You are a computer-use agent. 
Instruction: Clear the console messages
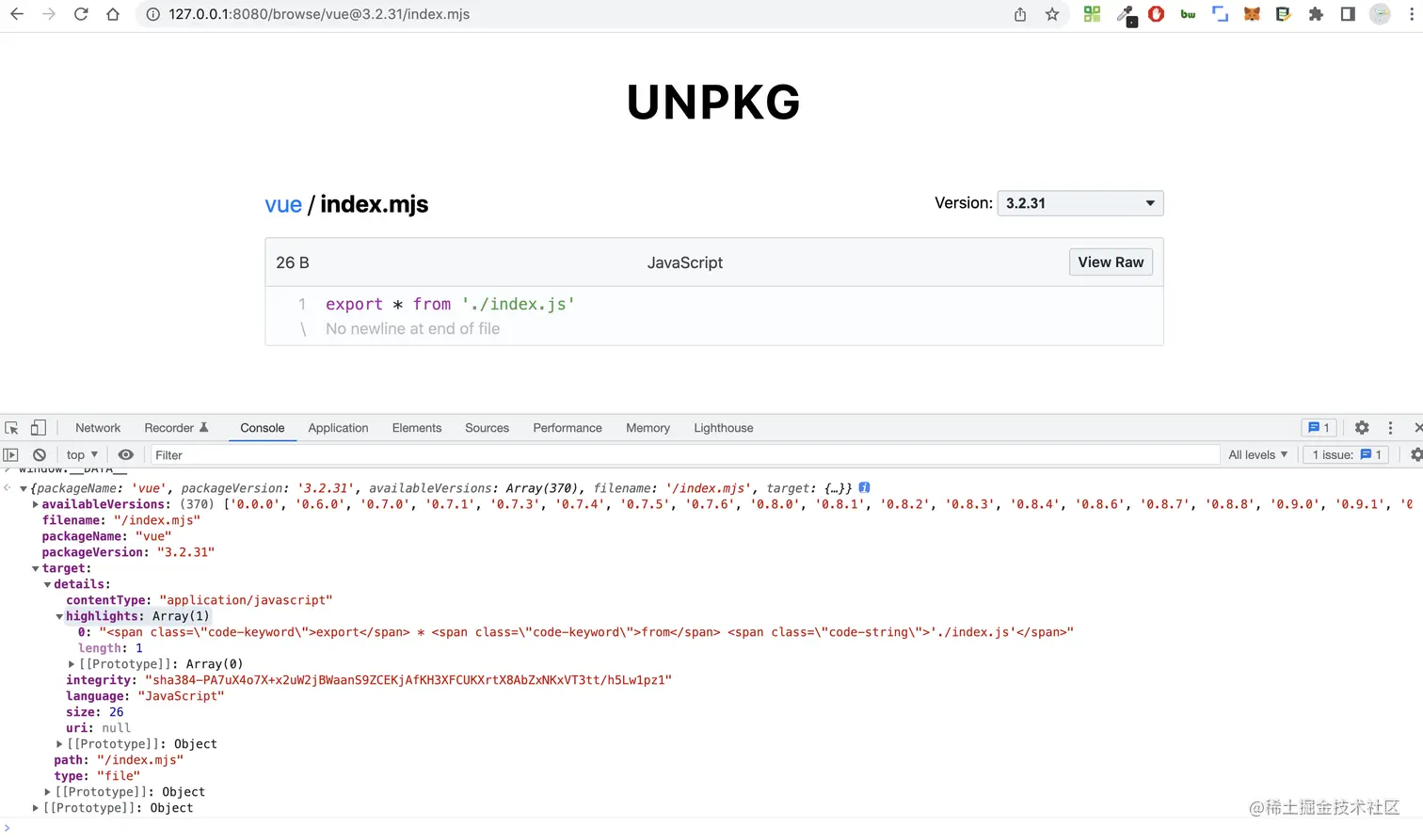39,454
